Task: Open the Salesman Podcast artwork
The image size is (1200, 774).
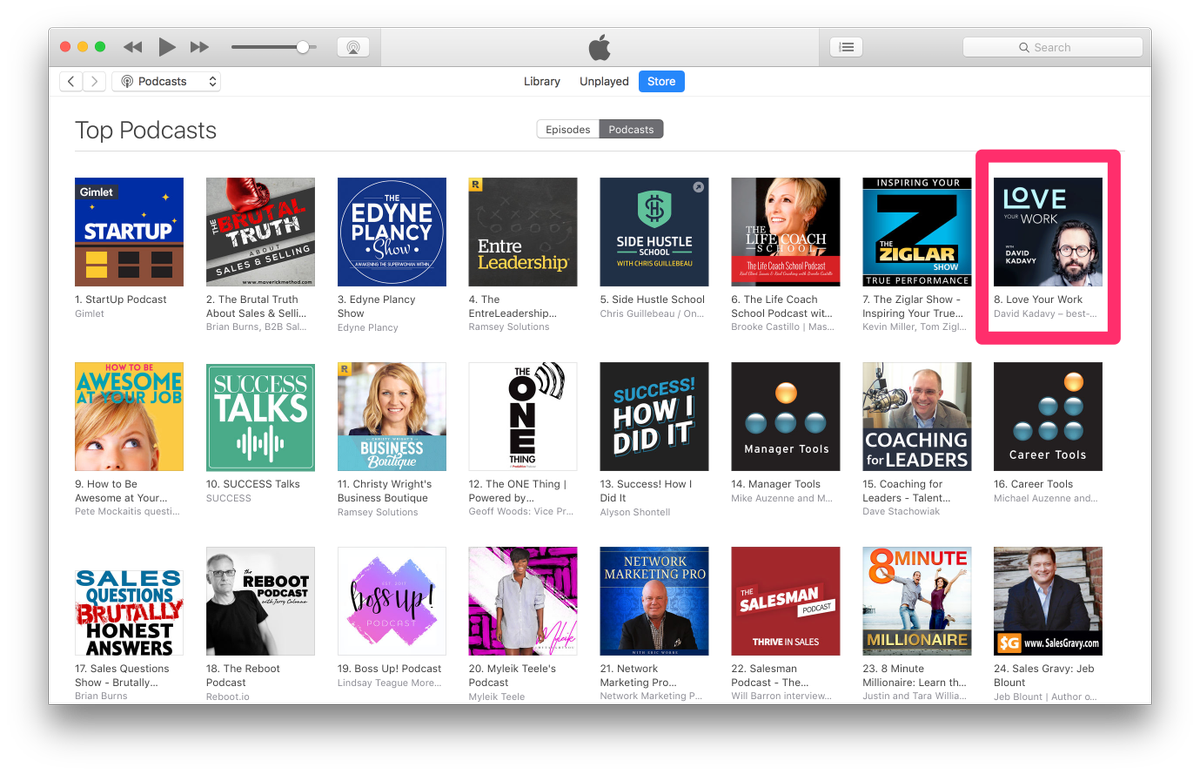Action: tap(785, 601)
